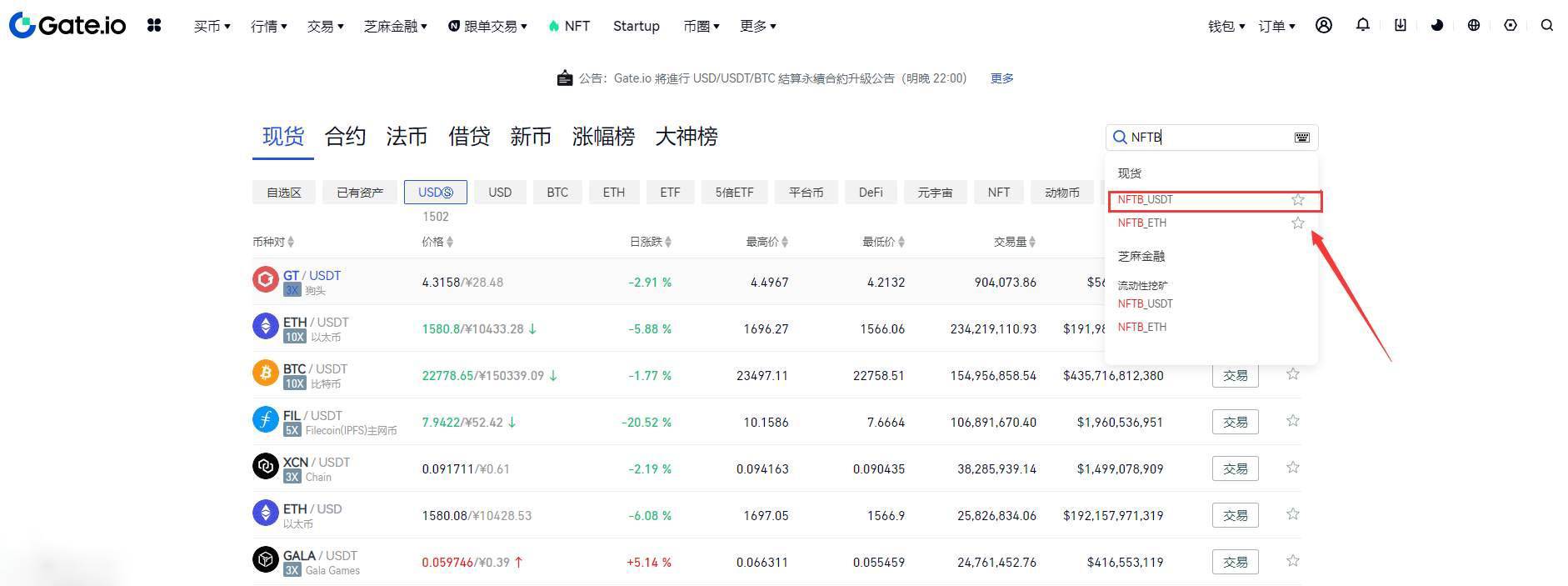Select the 自选区 filter button

click(284, 193)
